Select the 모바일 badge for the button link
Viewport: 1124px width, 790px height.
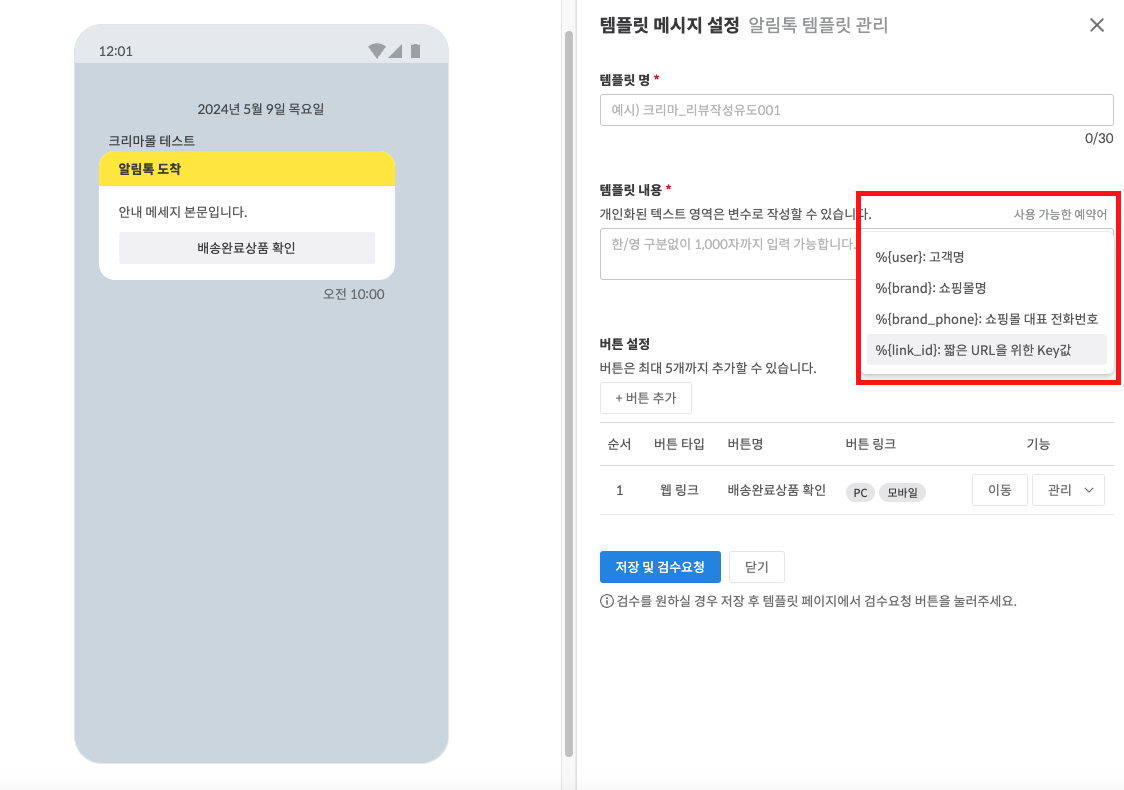click(901, 491)
